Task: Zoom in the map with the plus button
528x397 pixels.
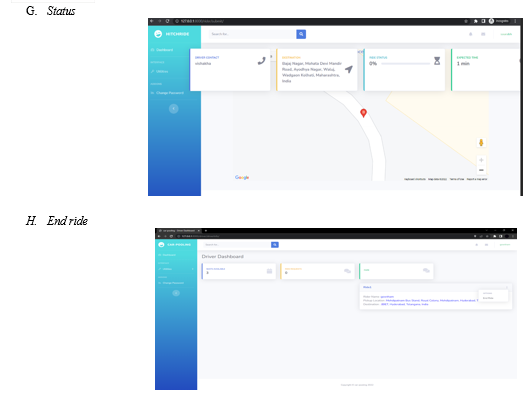Action: click(x=481, y=160)
